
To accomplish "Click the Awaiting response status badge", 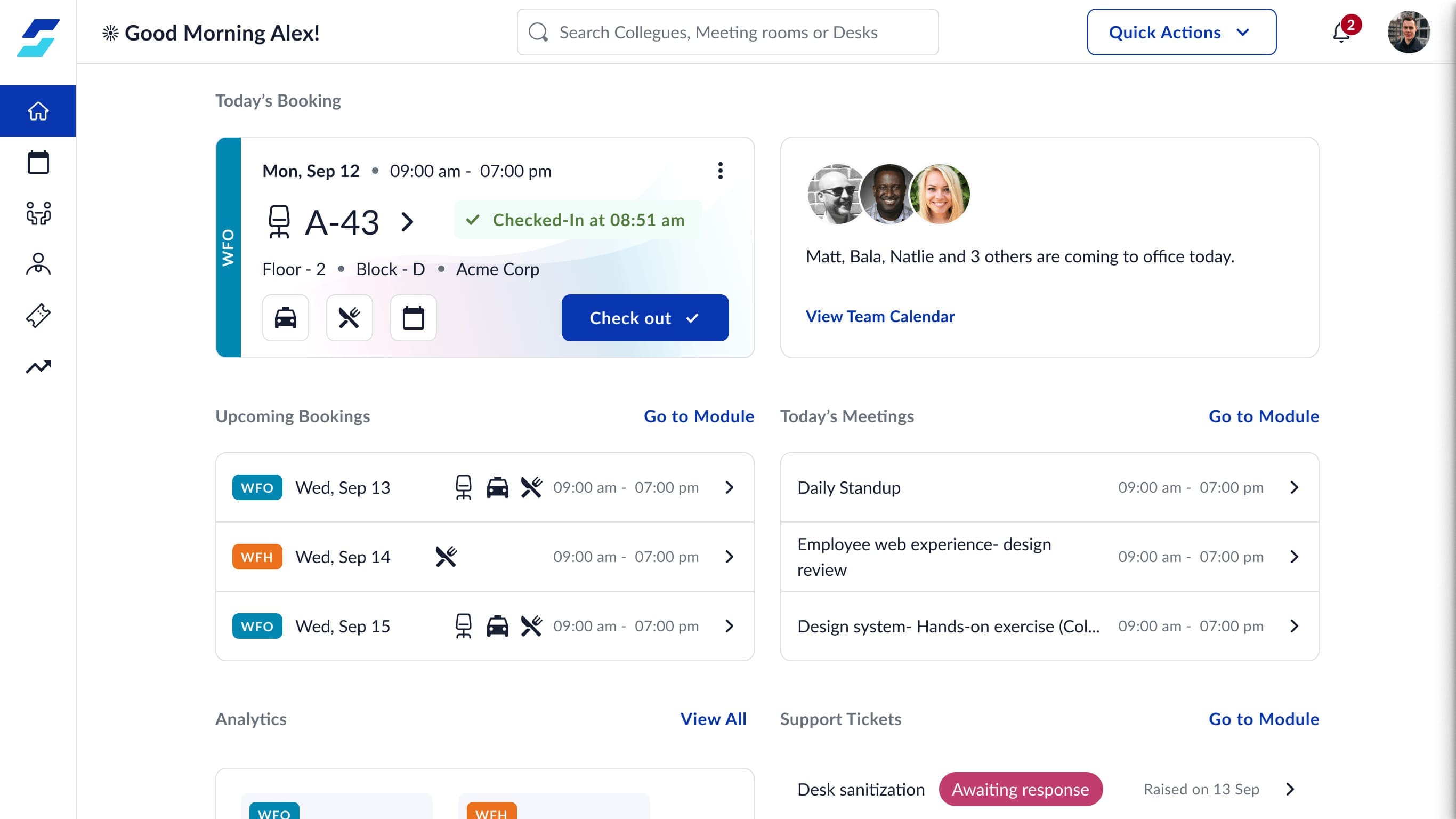I will coord(1020,789).
